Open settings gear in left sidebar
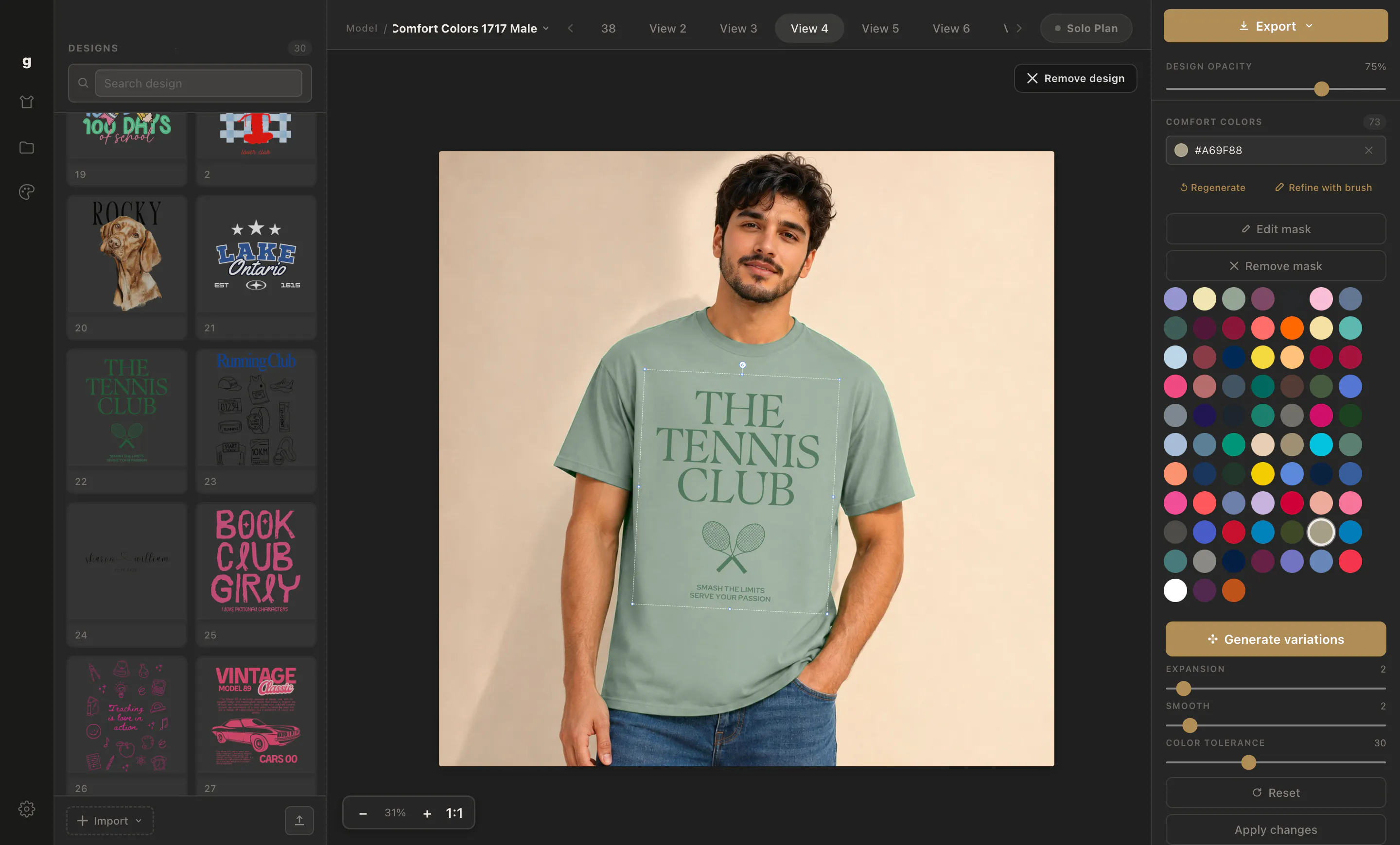 point(27,808)
